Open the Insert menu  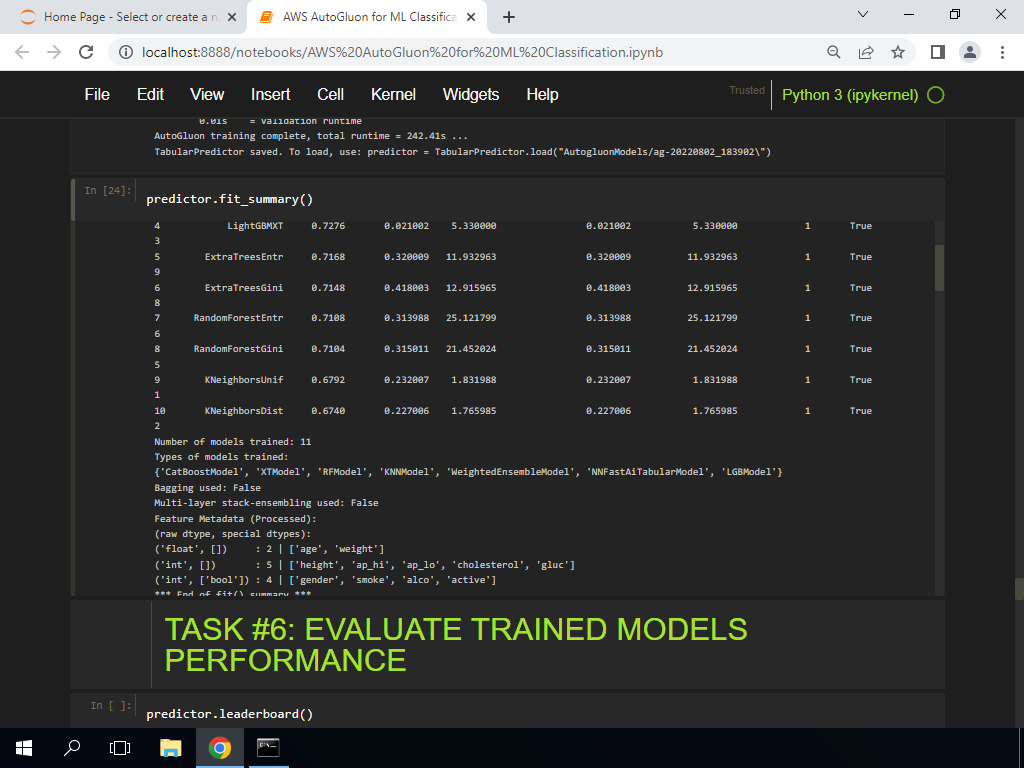click(x=270, y=95)
